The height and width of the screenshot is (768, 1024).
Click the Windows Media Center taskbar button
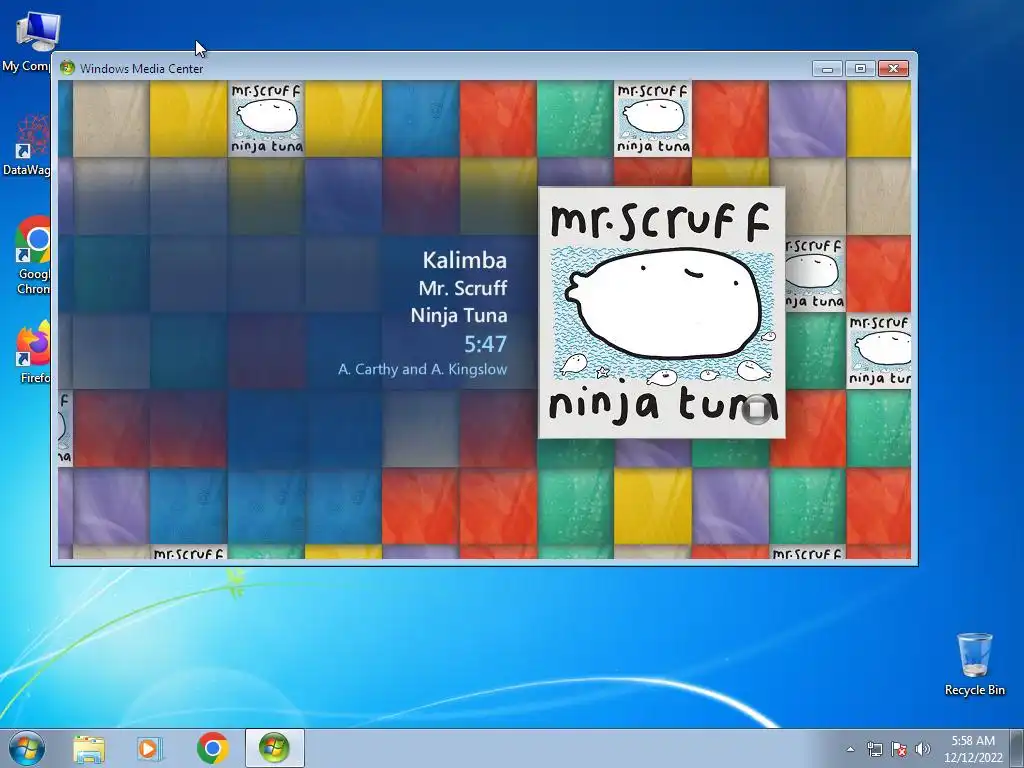[274, 748]
